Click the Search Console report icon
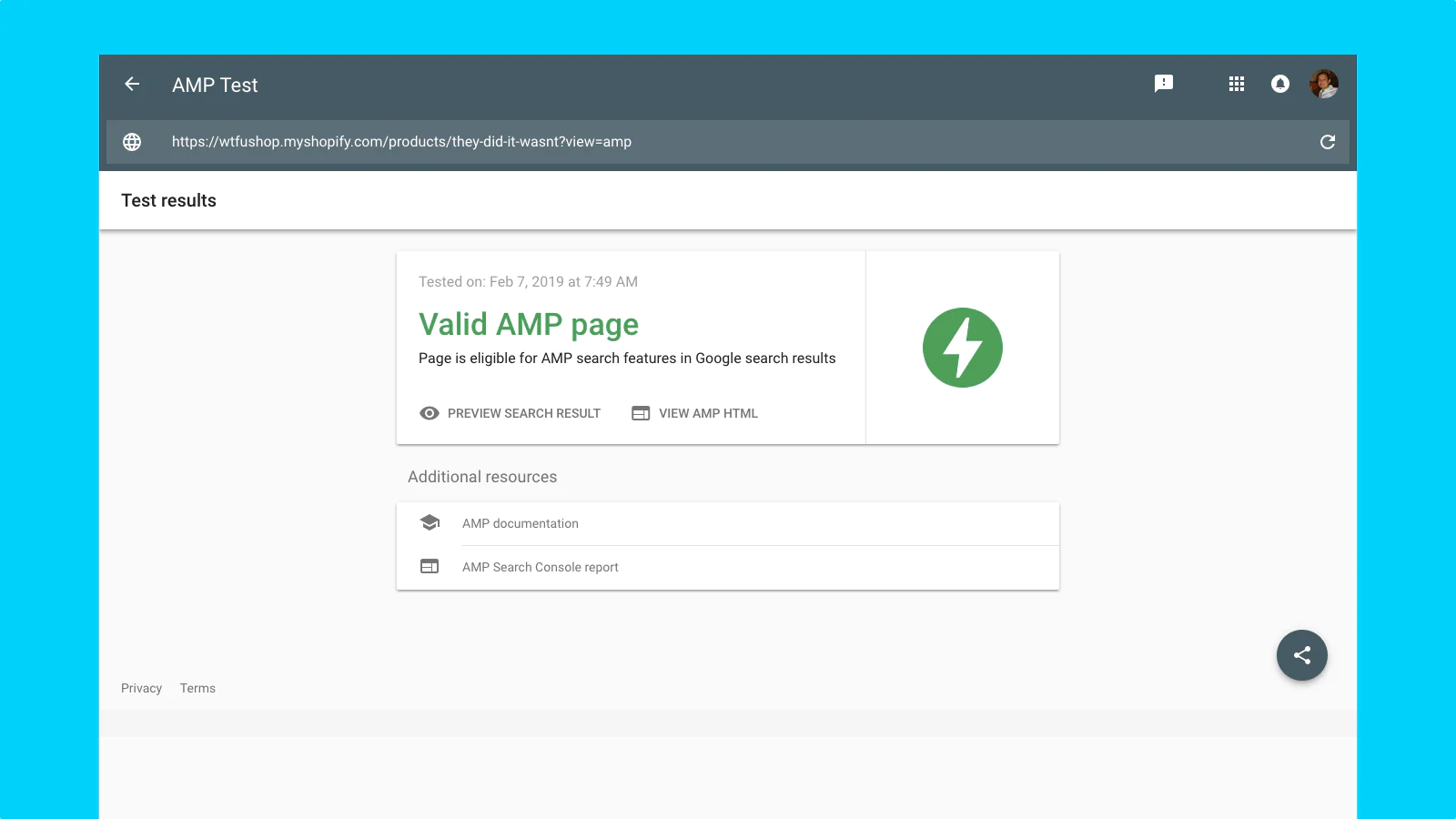 (x=430, y=566)
